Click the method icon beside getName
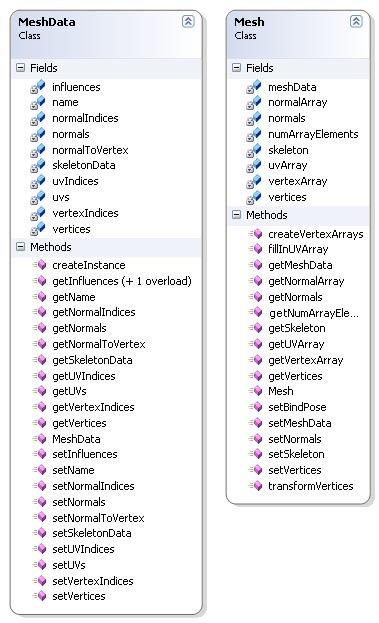379x623 pixels. (40, 297)
